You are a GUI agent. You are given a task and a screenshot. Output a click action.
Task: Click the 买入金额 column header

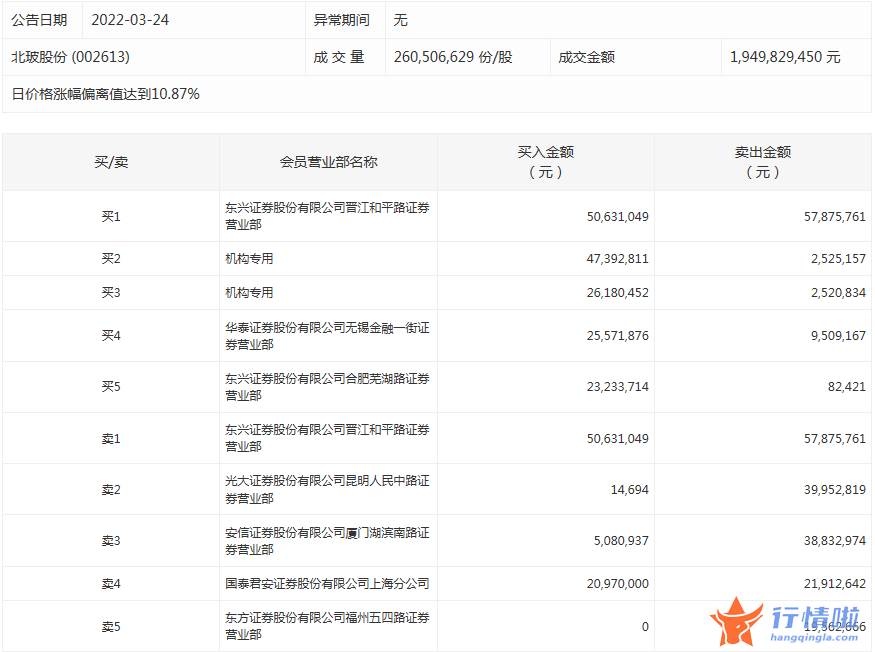click(546, 162)
